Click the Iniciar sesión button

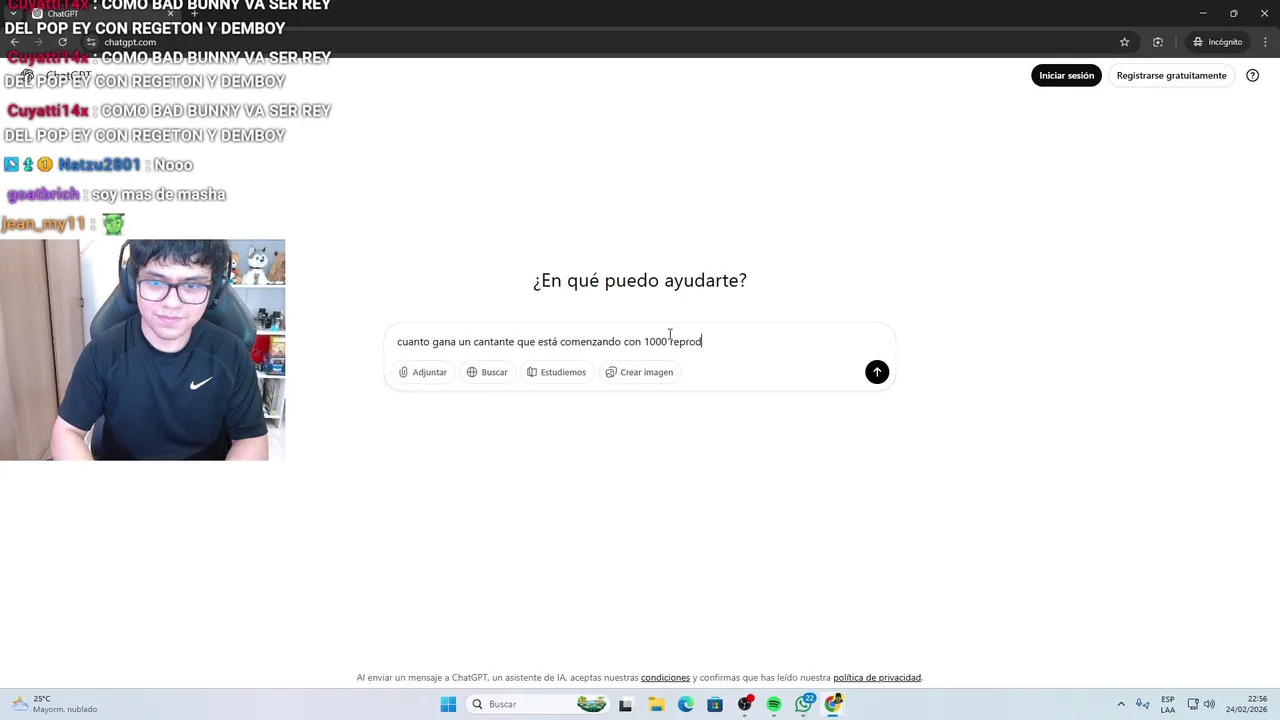coord(1066,75)
